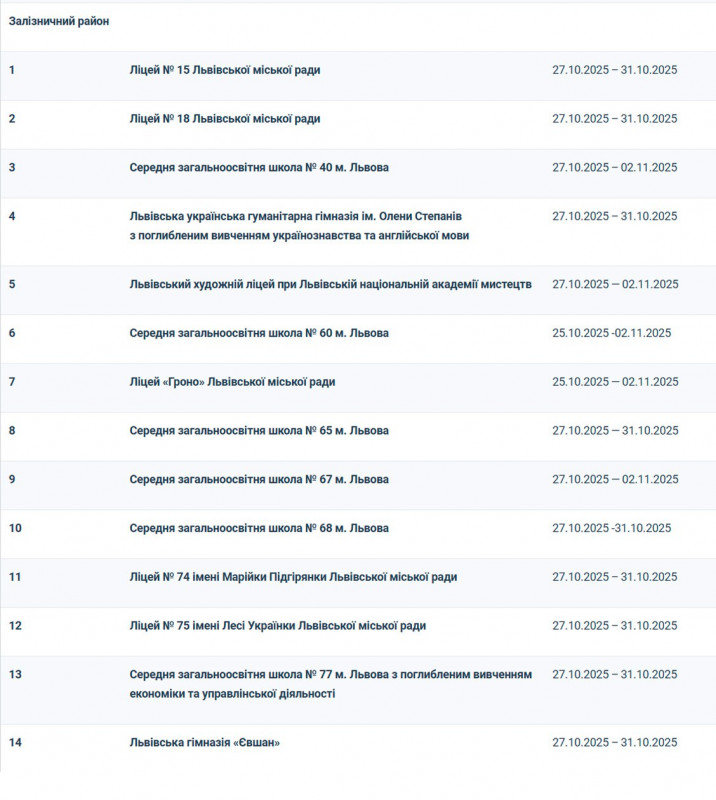Click row number 14 in the table
Image resolution: width=716 pixels, height=800 pixels.
click(x=15, y=743)
